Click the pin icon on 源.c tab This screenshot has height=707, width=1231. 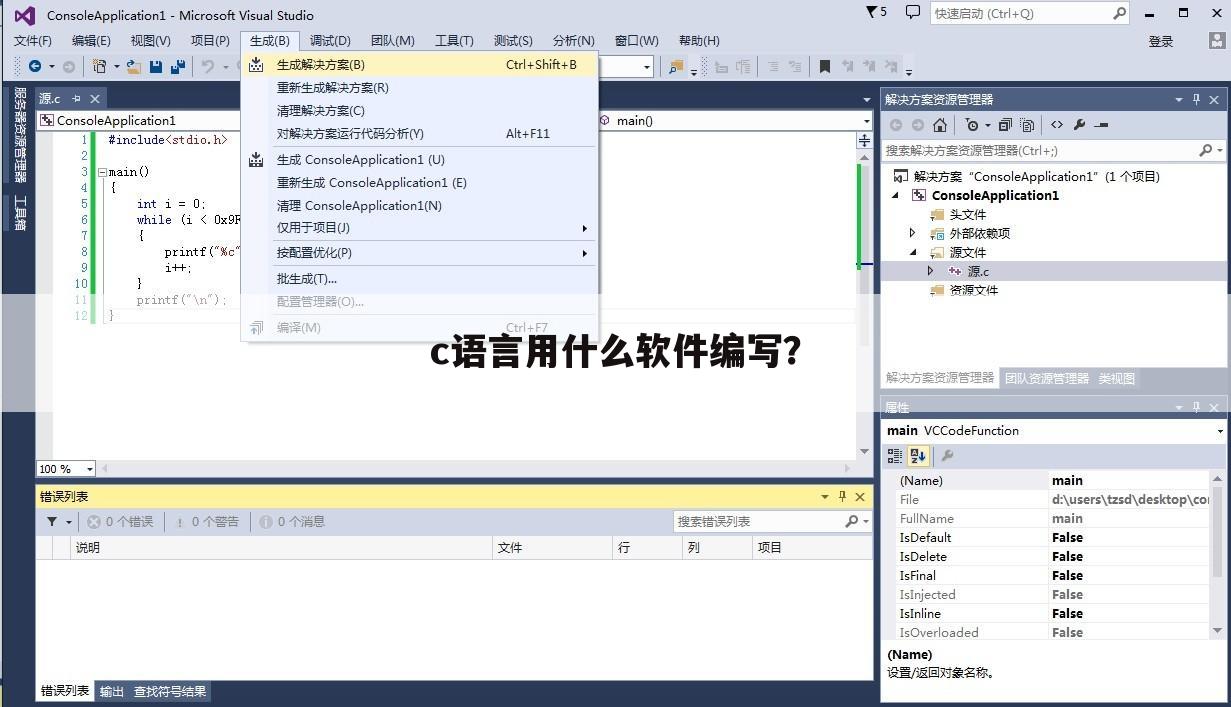(x=76, y=98)
